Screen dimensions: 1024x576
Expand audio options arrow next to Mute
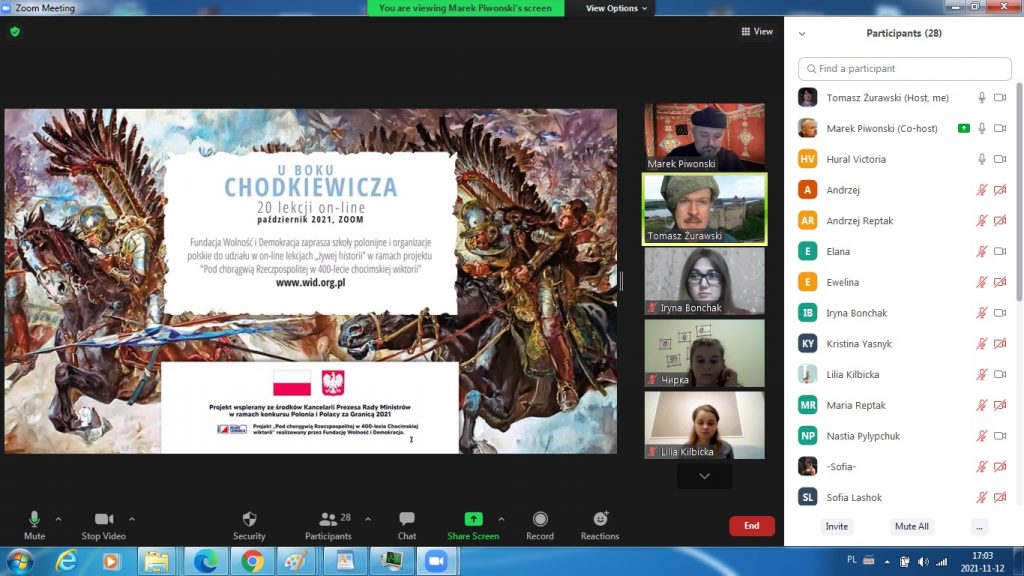58,519
